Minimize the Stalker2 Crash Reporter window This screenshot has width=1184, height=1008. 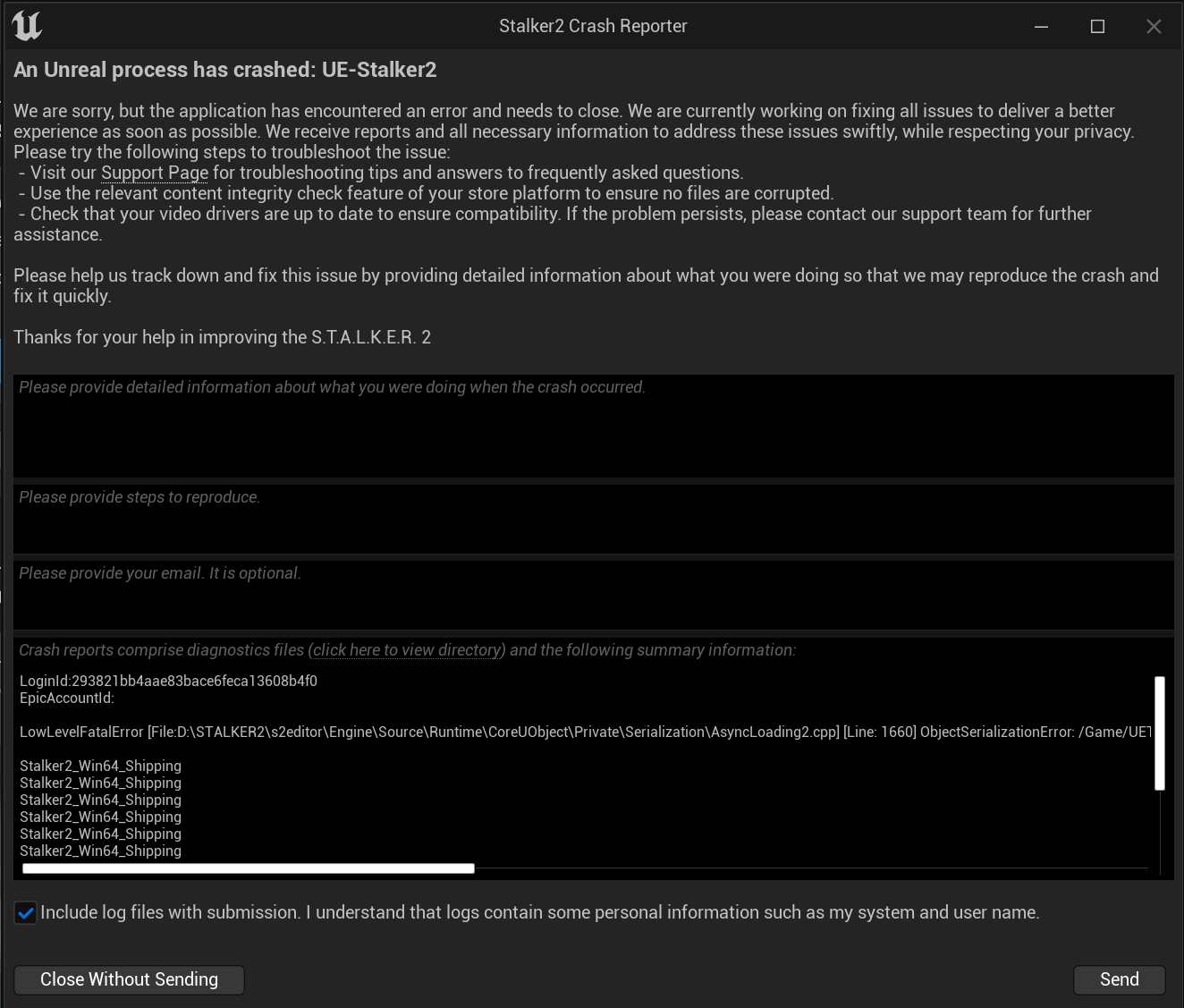[x=1041, y=27]
